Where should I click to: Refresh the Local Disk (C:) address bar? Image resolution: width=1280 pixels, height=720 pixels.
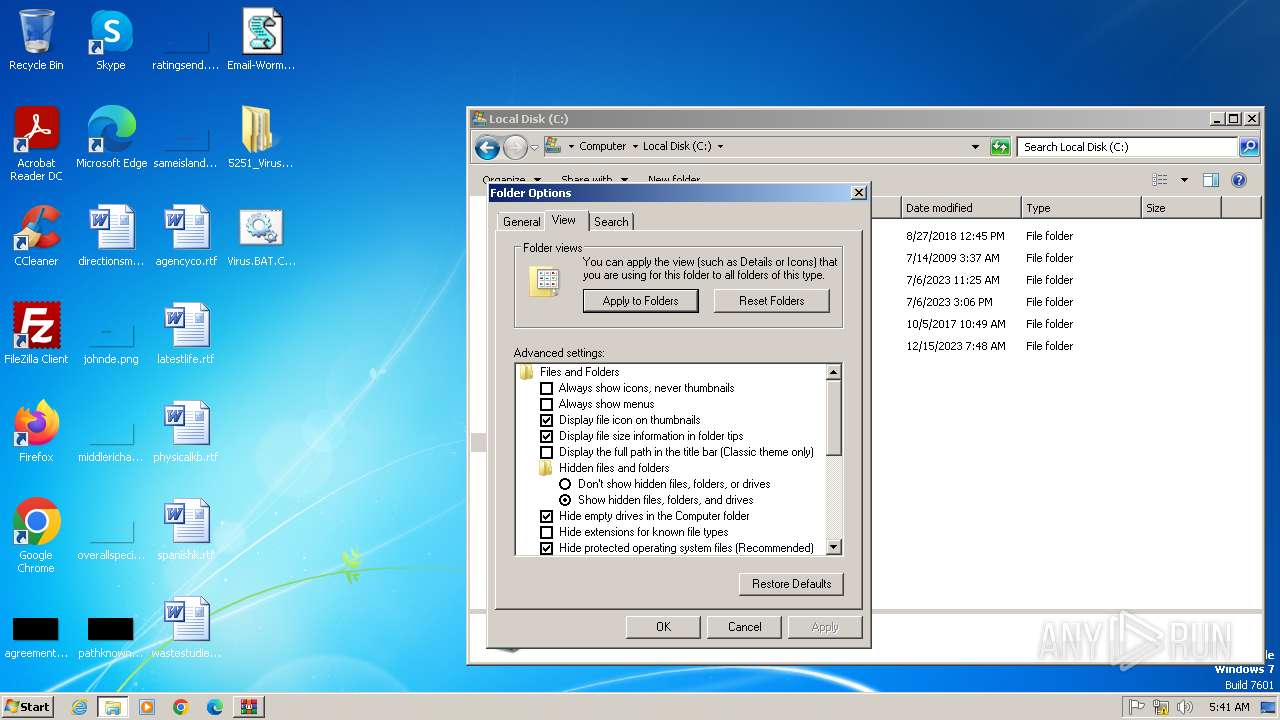(x=1000, y=147)
